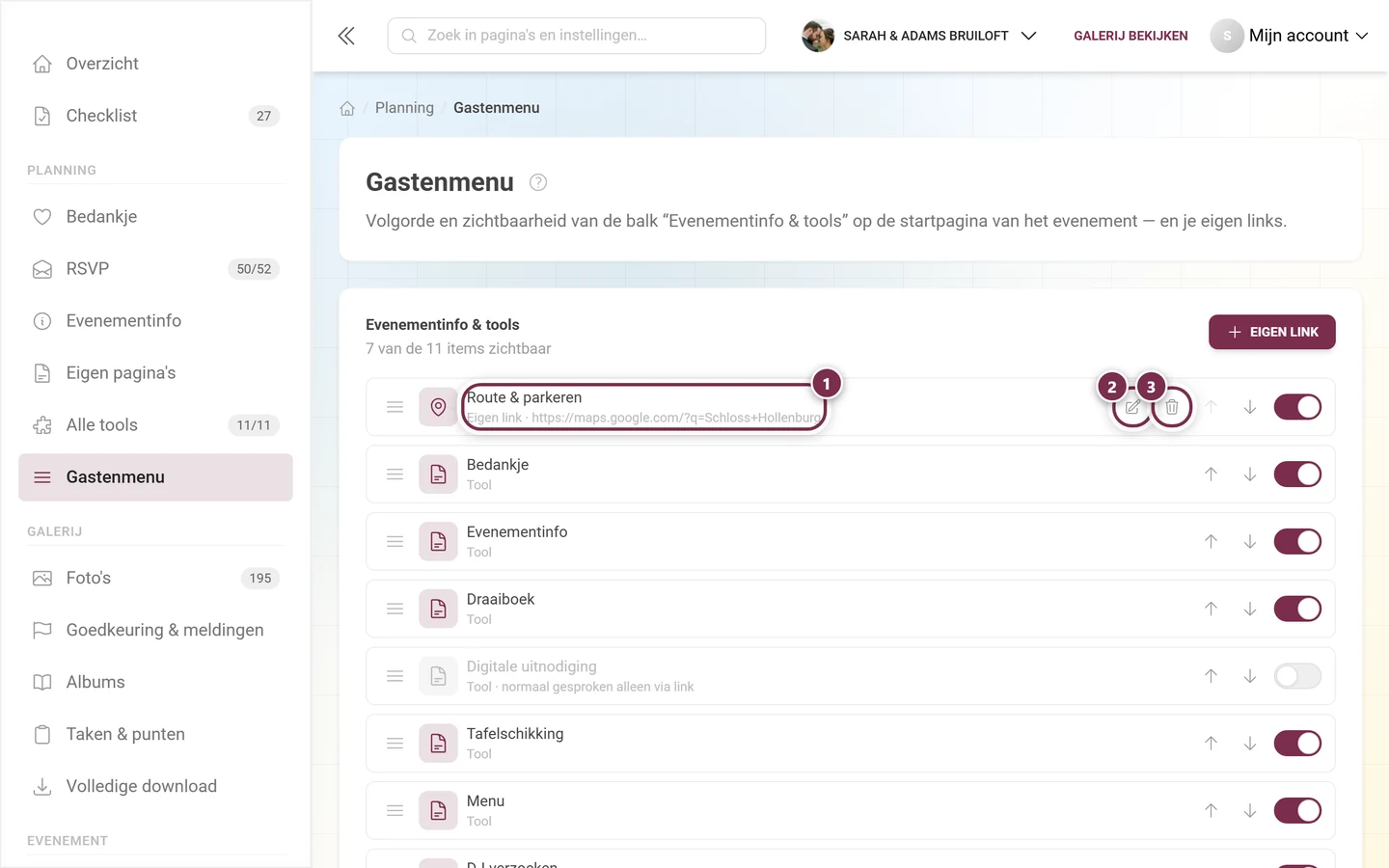This screenshot has height=868, width=1389.
Task: Select Foto's in the Galerij section
Action: 155,579
